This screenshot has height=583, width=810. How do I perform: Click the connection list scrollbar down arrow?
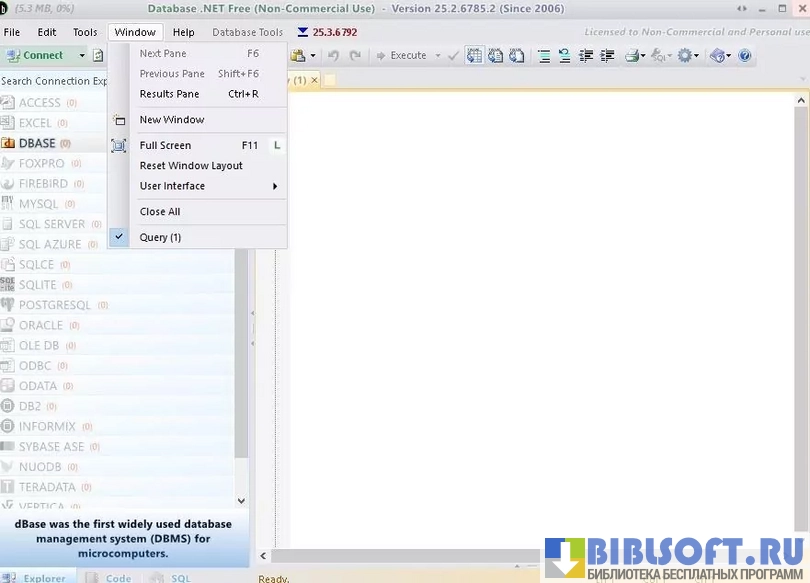pyautogui.click(x=241, y=500)
